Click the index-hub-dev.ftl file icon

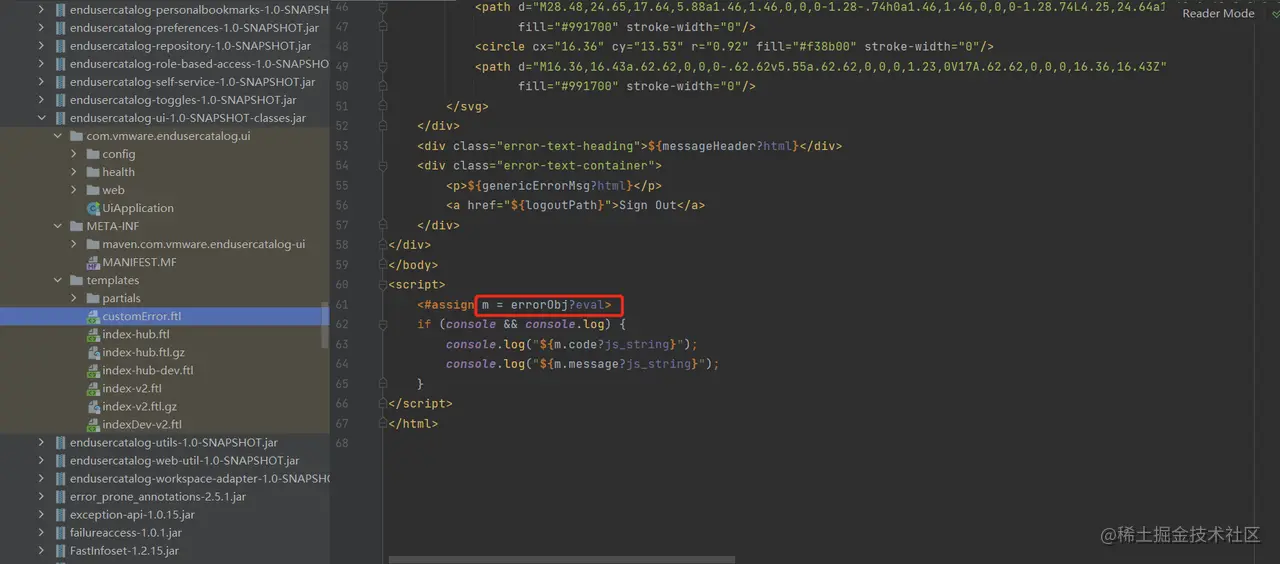(94, 370)
